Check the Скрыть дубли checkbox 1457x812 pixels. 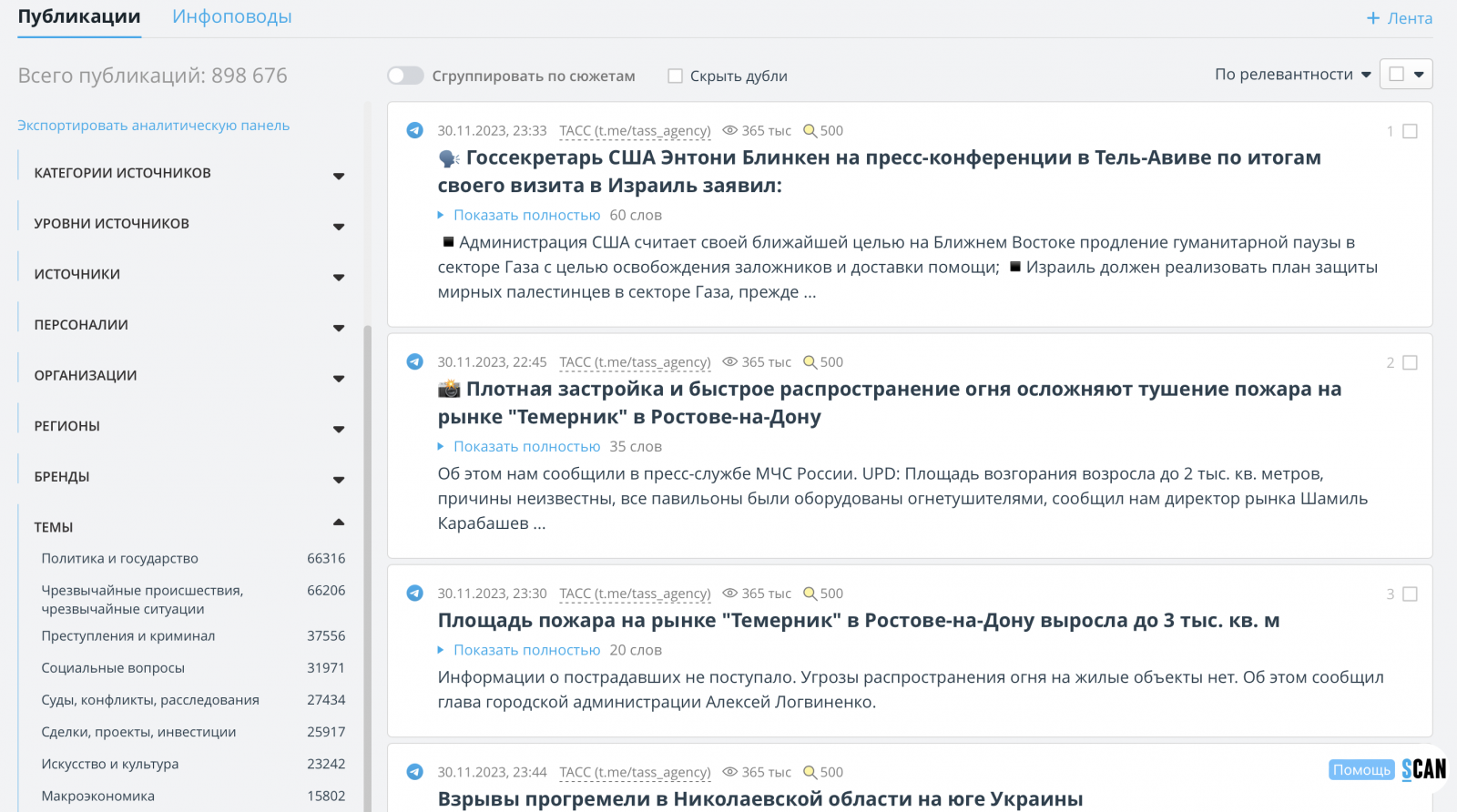click(x=675, y=76)
